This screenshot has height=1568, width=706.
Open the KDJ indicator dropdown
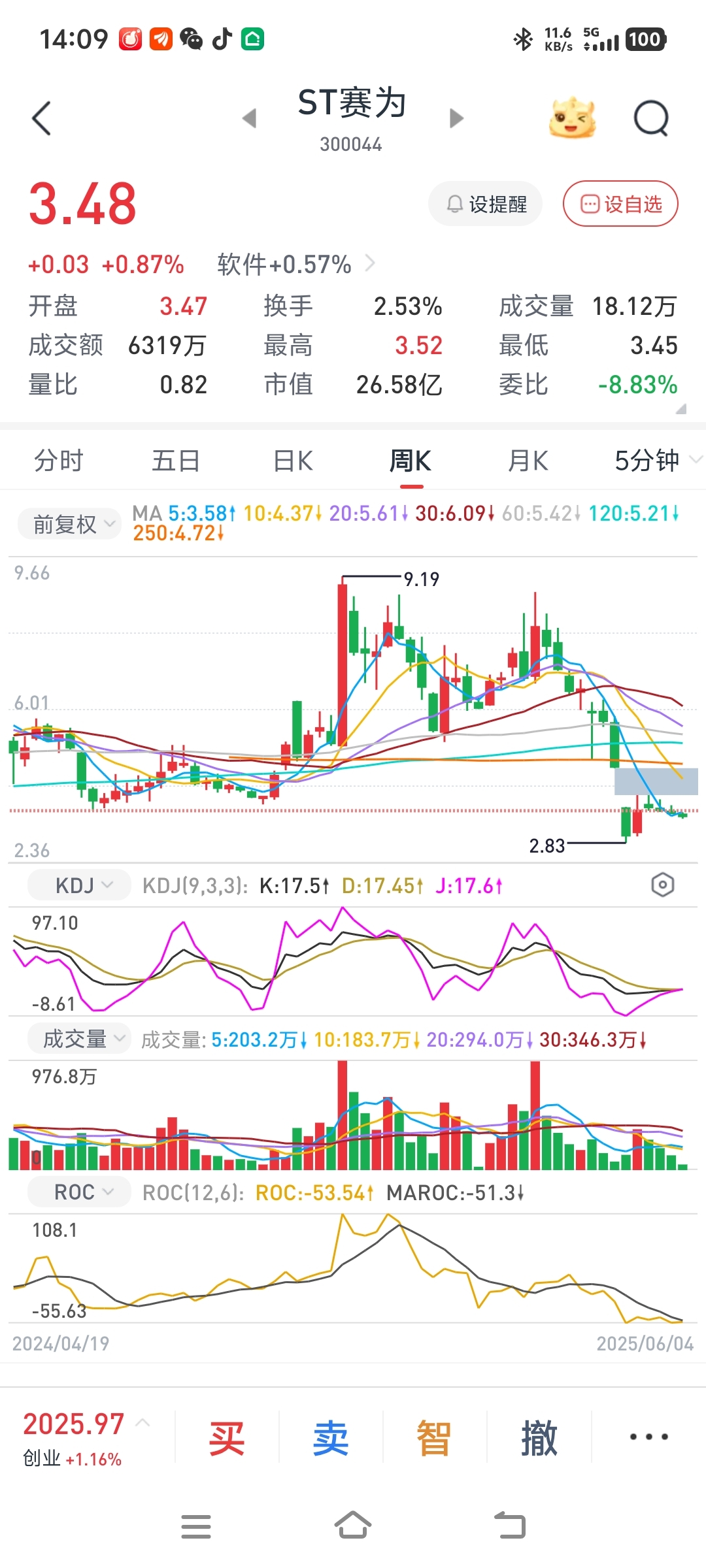pos(80,886)
